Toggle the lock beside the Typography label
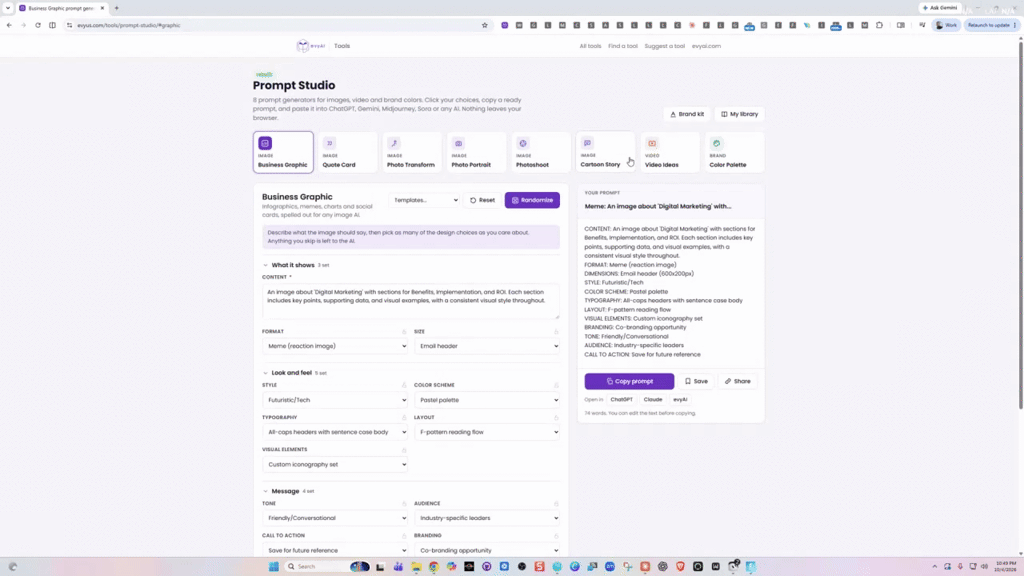The image size is (1024, 576). coord(404,417)
